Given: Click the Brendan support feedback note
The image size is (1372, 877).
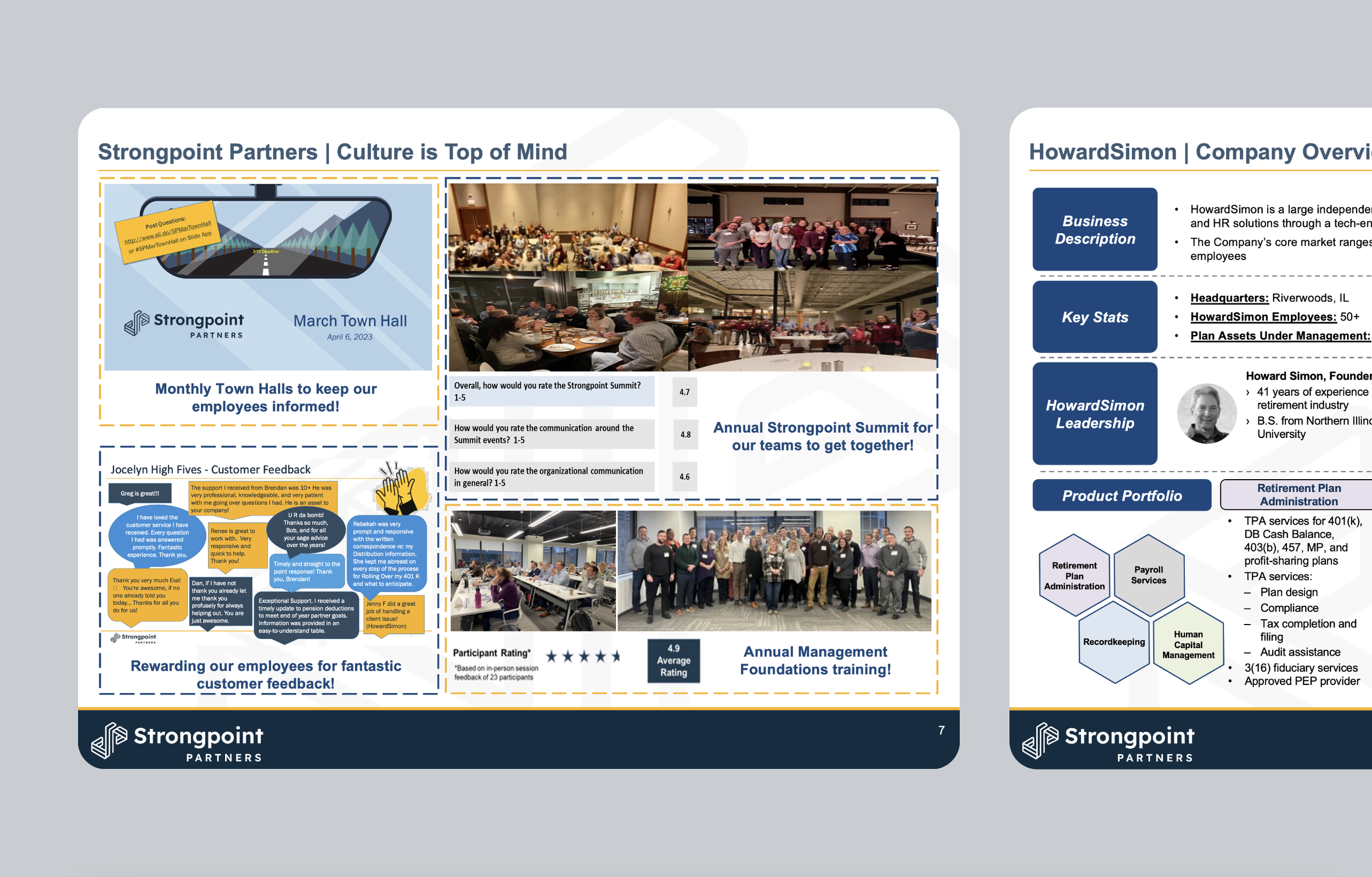Looking at the screenshot, I should point(263,500).
